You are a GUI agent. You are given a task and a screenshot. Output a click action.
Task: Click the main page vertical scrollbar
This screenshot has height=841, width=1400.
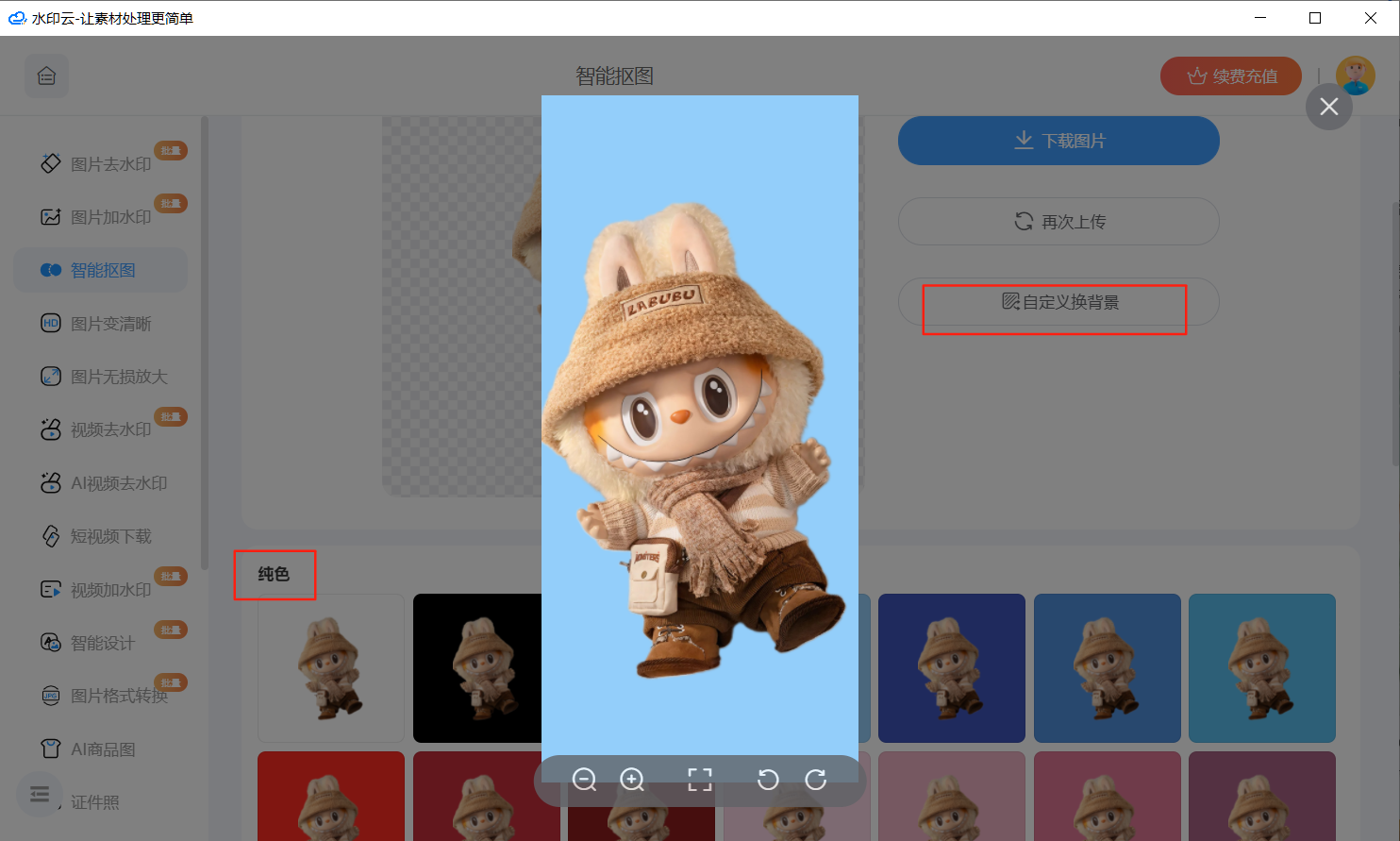(x=1395, y=332)
